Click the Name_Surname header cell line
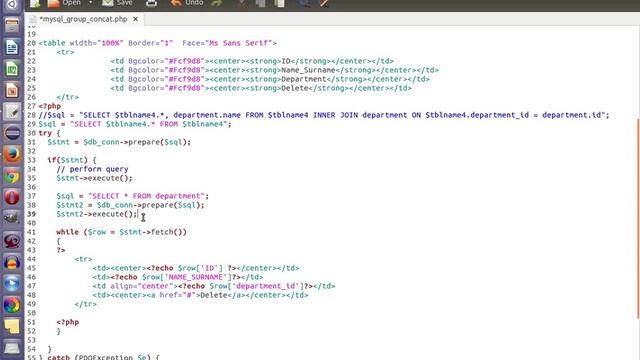Viewport: 640px width, 360px height. 274,70
